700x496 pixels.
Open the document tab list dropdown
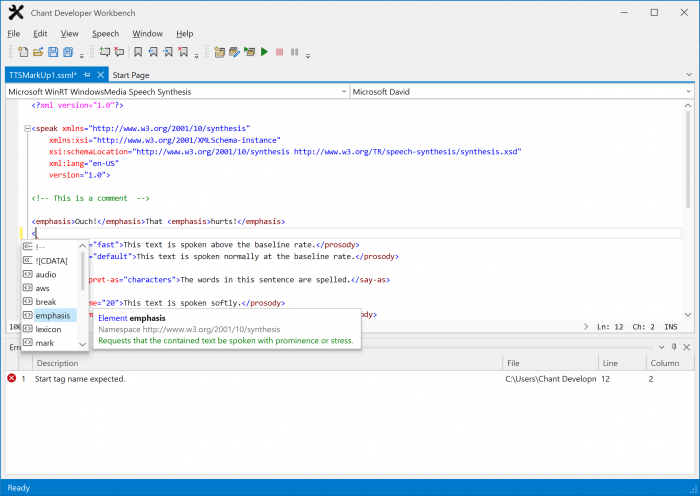point(689,75)
